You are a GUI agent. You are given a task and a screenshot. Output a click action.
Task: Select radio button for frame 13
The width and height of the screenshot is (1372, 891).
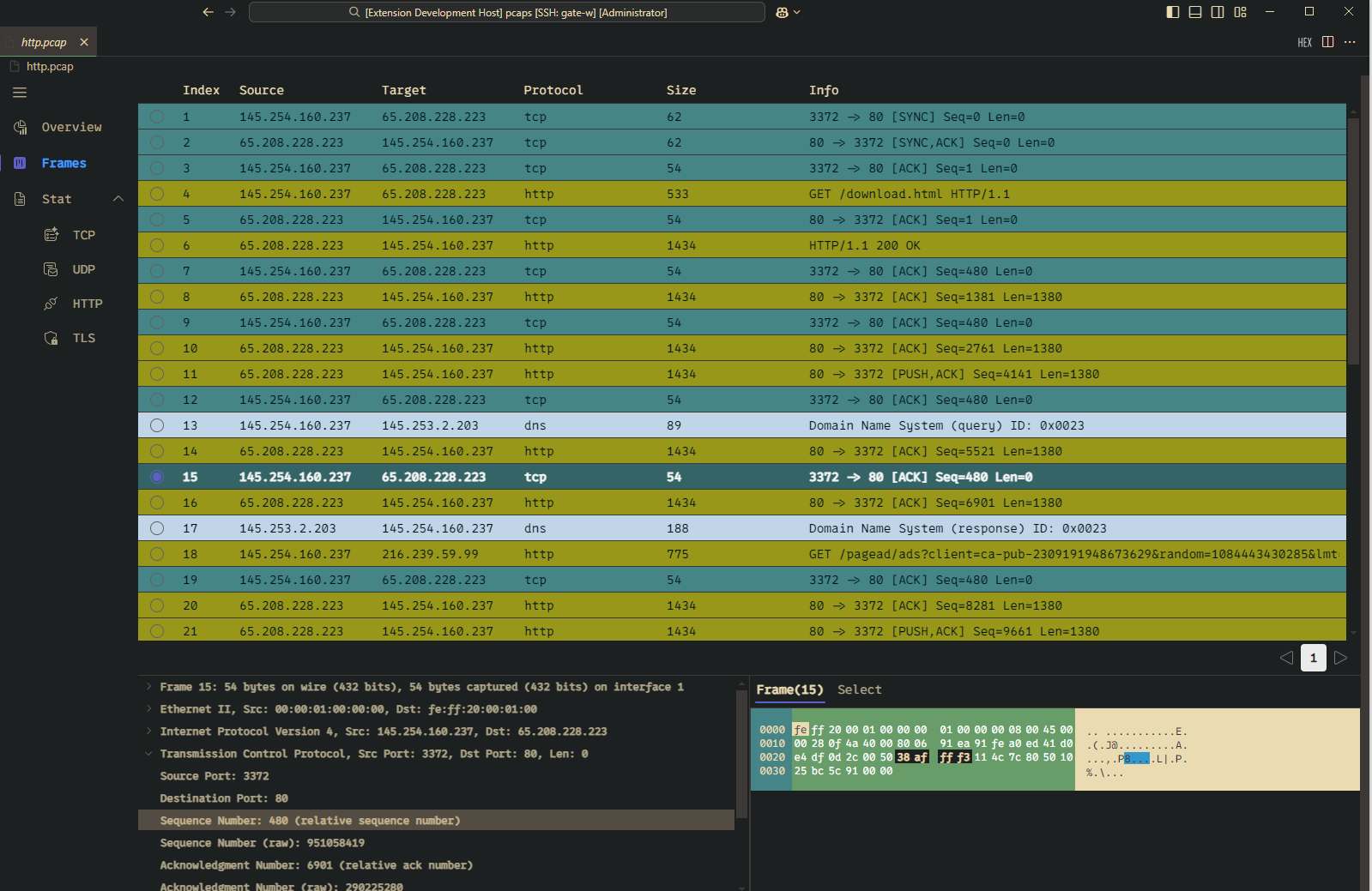tap(157, 425)
